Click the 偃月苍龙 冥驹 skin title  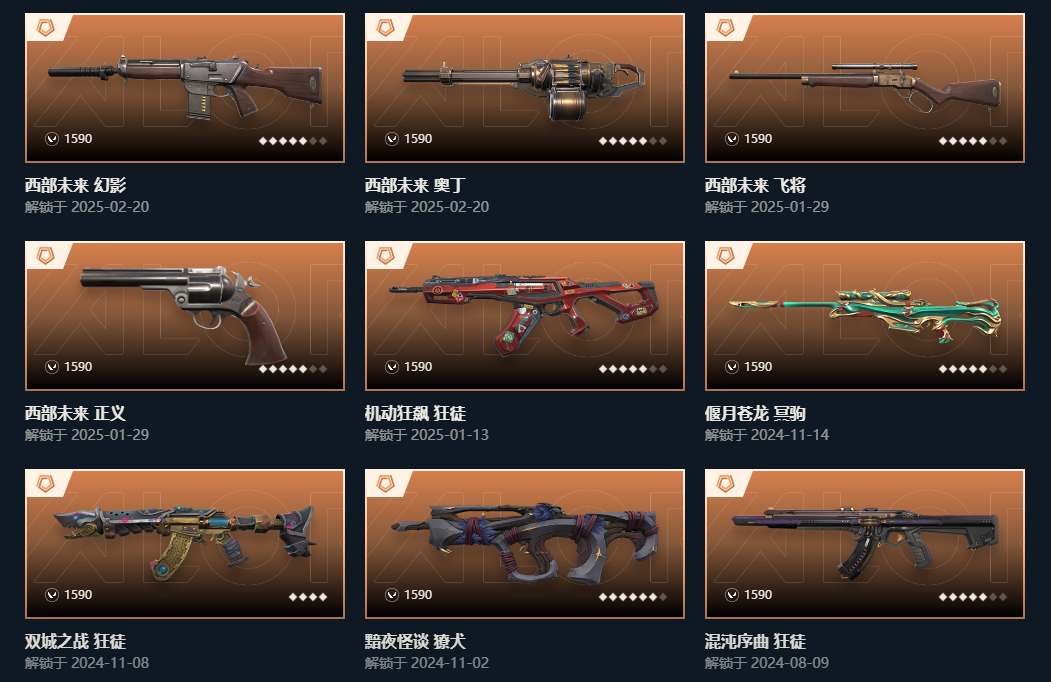coord(755,413)
